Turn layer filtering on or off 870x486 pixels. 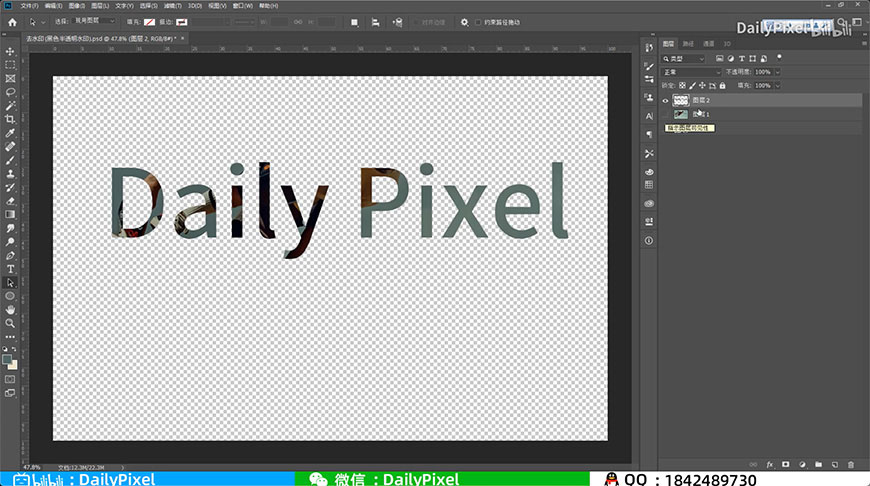(779, 57)
